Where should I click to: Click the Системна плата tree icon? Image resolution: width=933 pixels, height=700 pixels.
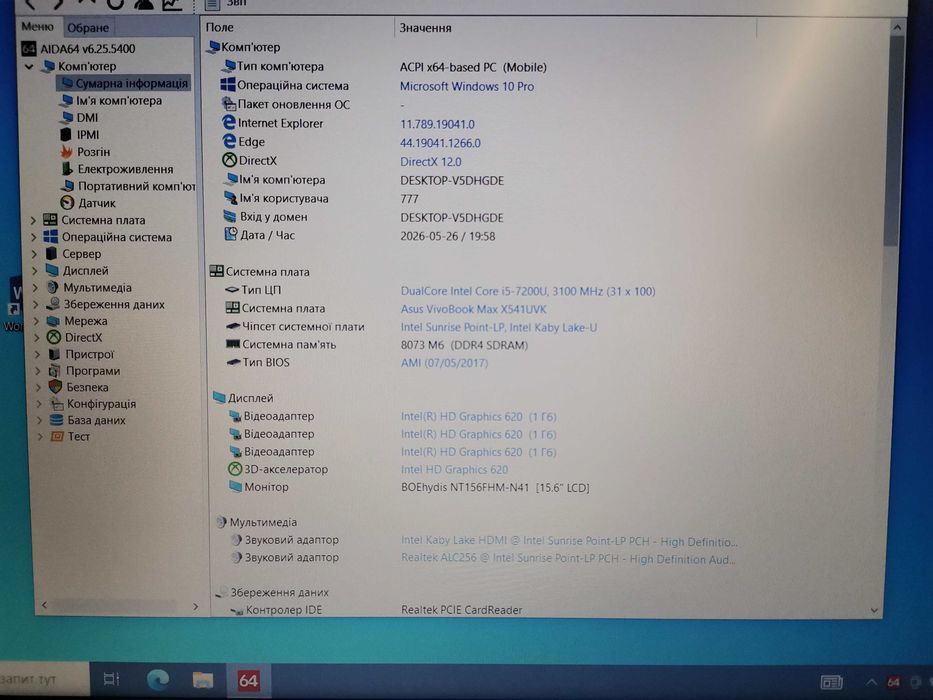[x=51, y=220]
